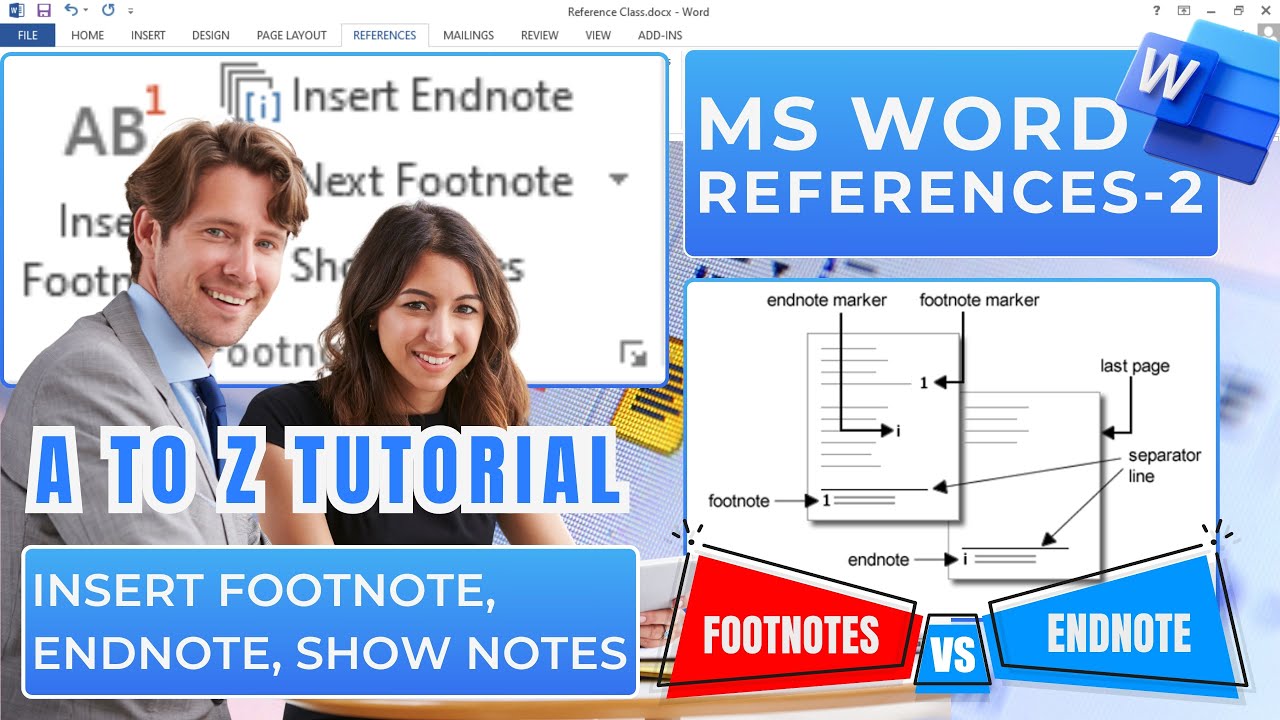Minimize the Word window

click(x=1212, y=11)
